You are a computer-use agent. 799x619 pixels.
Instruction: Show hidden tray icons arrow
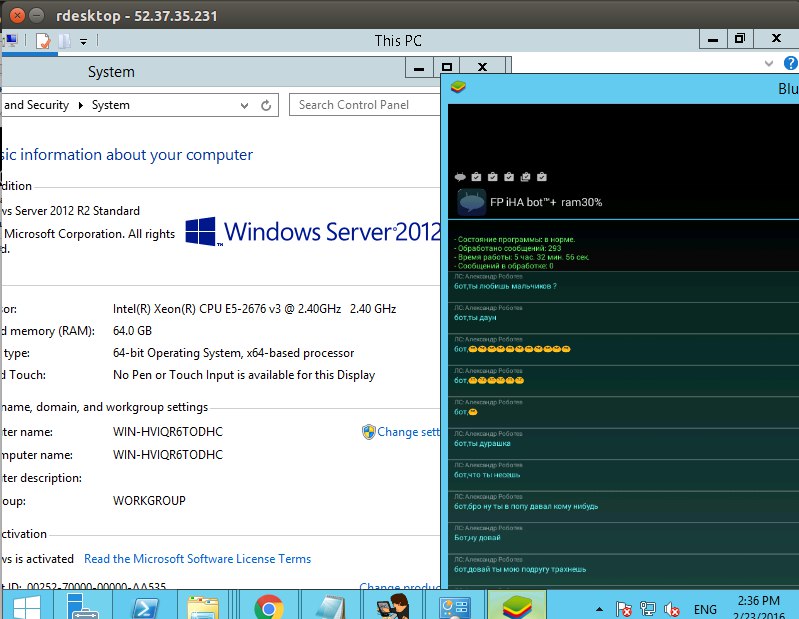599,609
